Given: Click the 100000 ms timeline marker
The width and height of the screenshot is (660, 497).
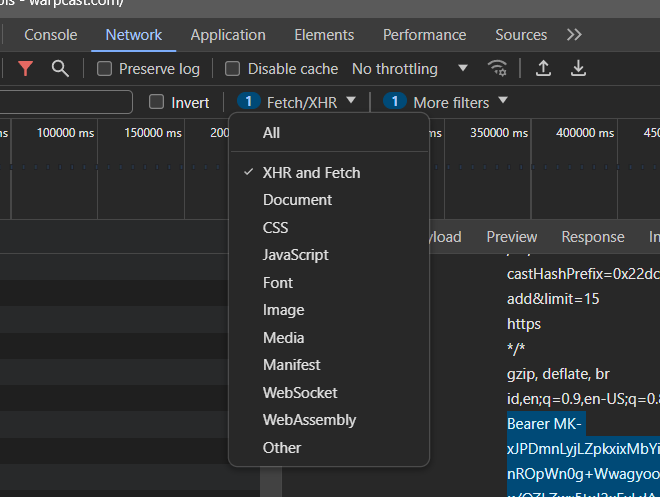Looking at the screenshot, I should click(65, 133).
